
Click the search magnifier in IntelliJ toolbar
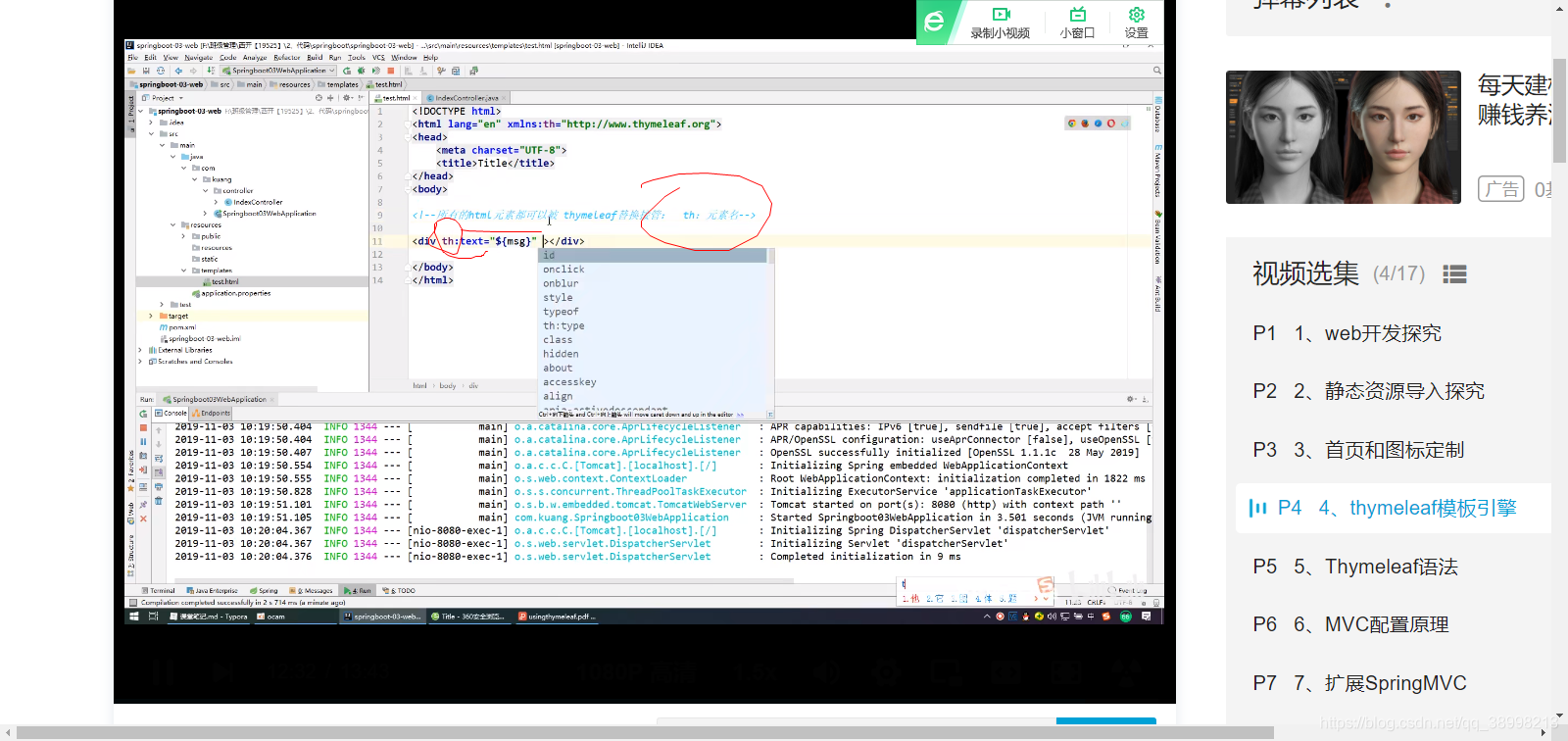point(1156,71)
